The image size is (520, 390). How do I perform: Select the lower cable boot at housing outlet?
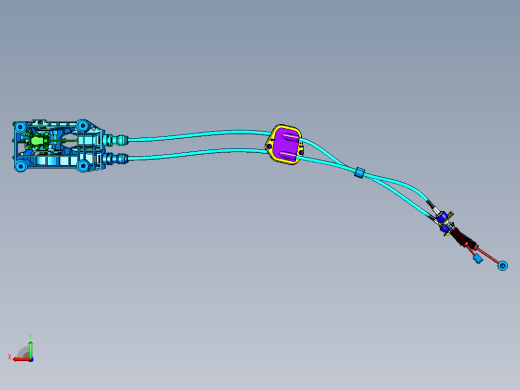pos(117,158)
